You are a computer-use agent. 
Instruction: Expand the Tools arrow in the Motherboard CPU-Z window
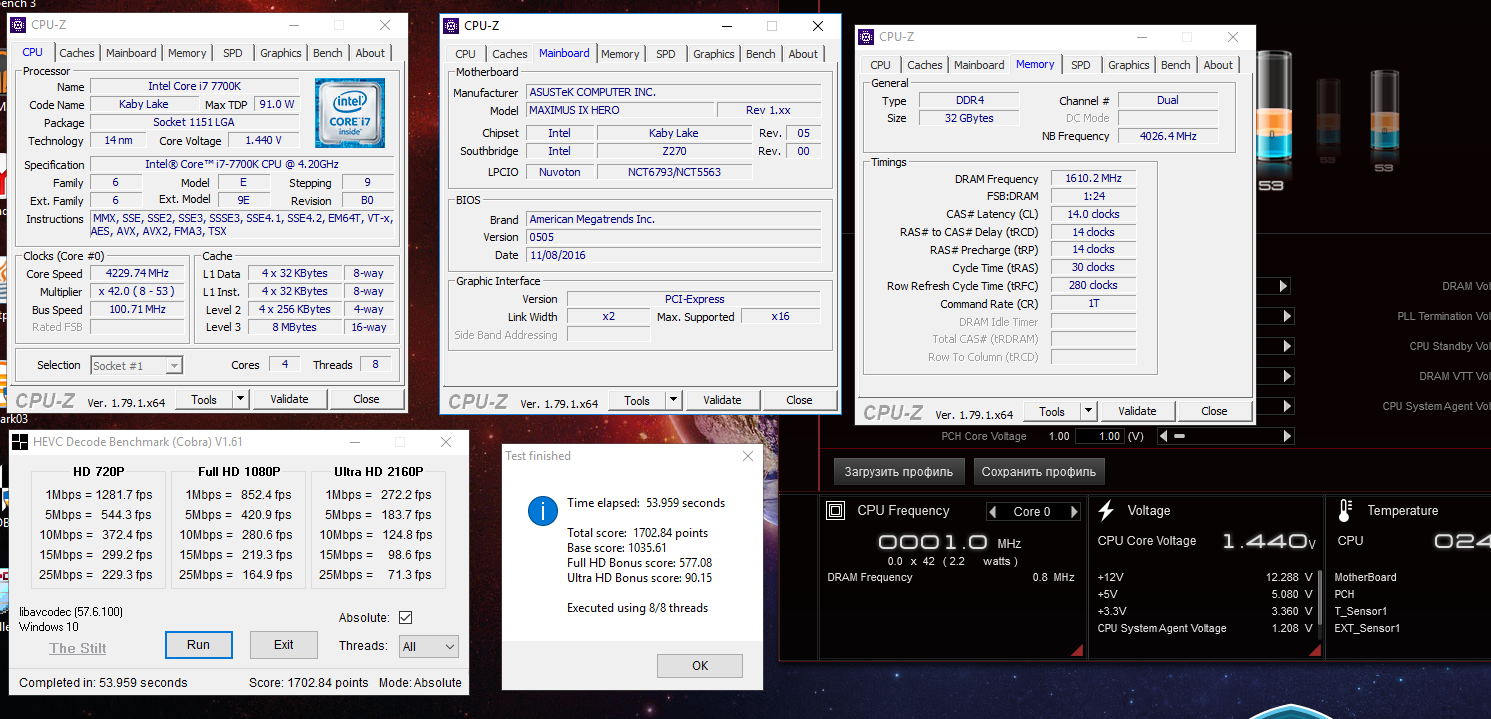[x=673, y=400]
